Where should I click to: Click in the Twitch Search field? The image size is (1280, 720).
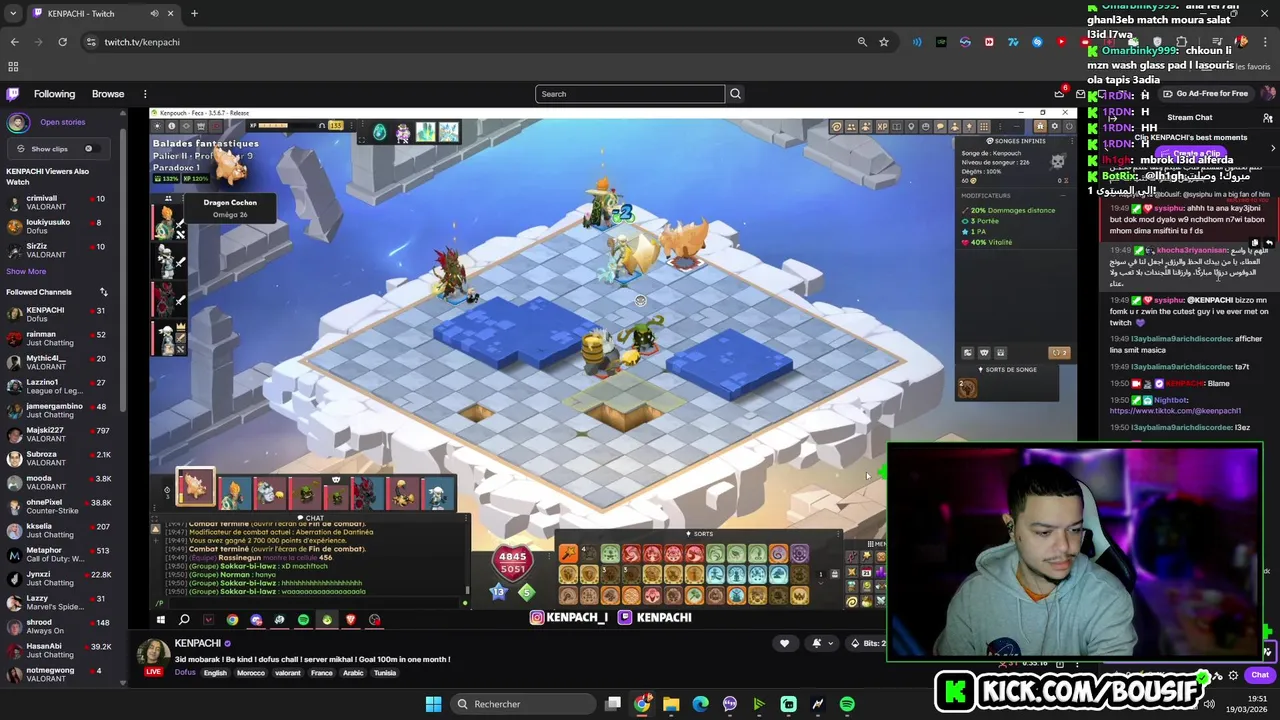tap(630, 94)
